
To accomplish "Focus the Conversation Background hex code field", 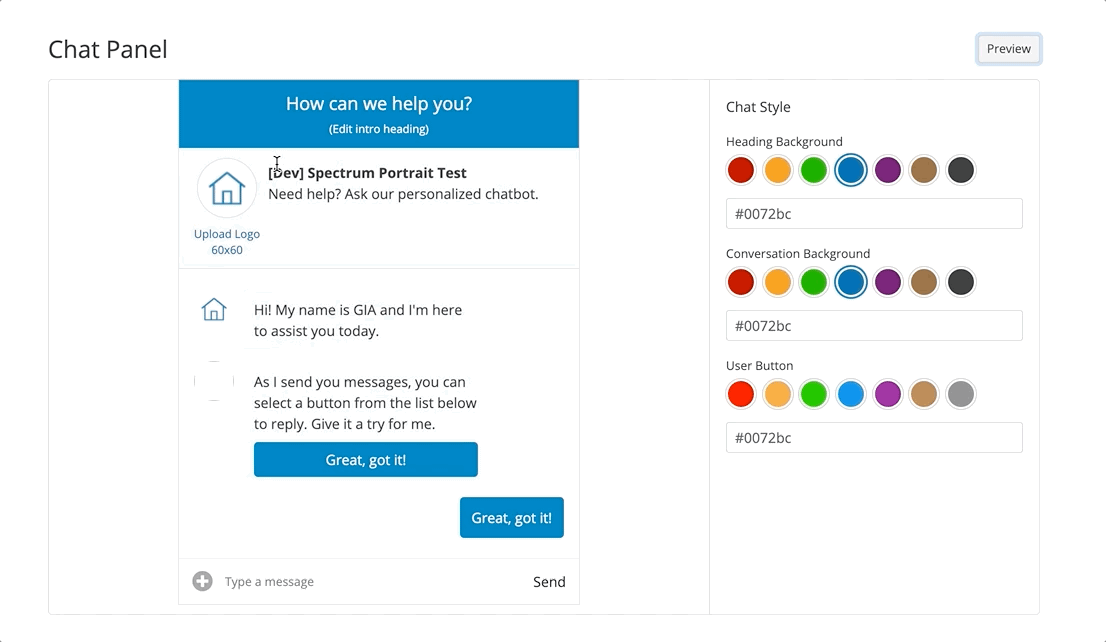I will coord(873,326).
